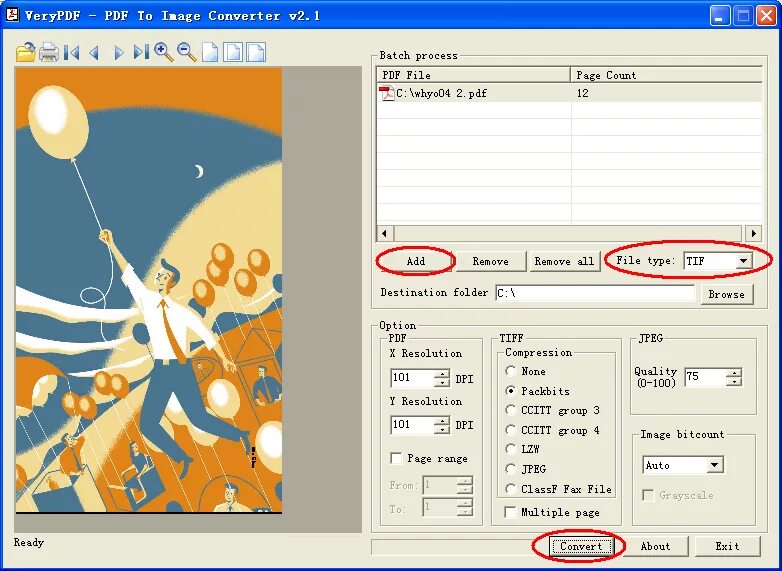
Task: Enable the Page range checkbox
Action: (396, 458)
